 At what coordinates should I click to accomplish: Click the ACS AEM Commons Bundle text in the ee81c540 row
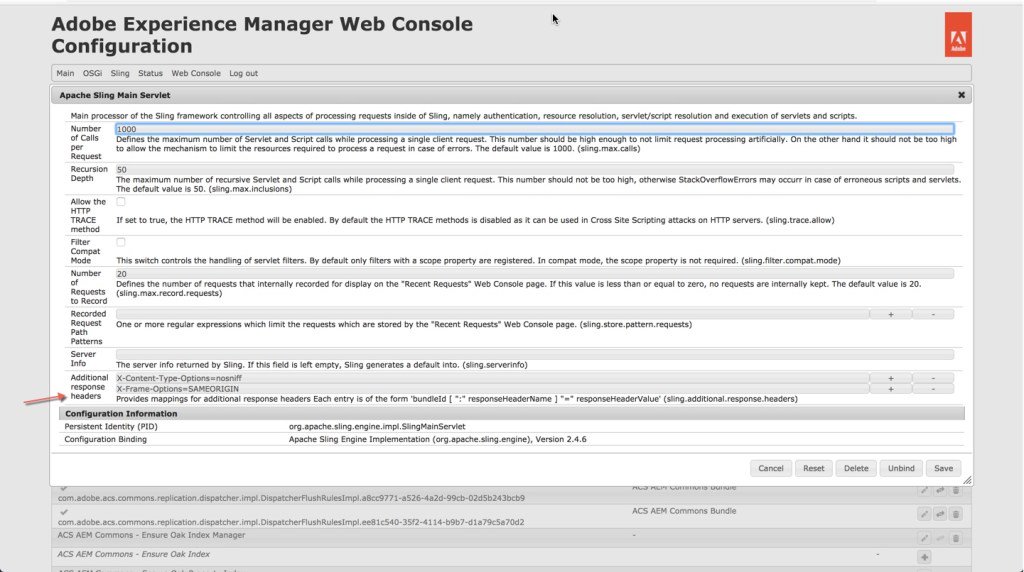684,511
